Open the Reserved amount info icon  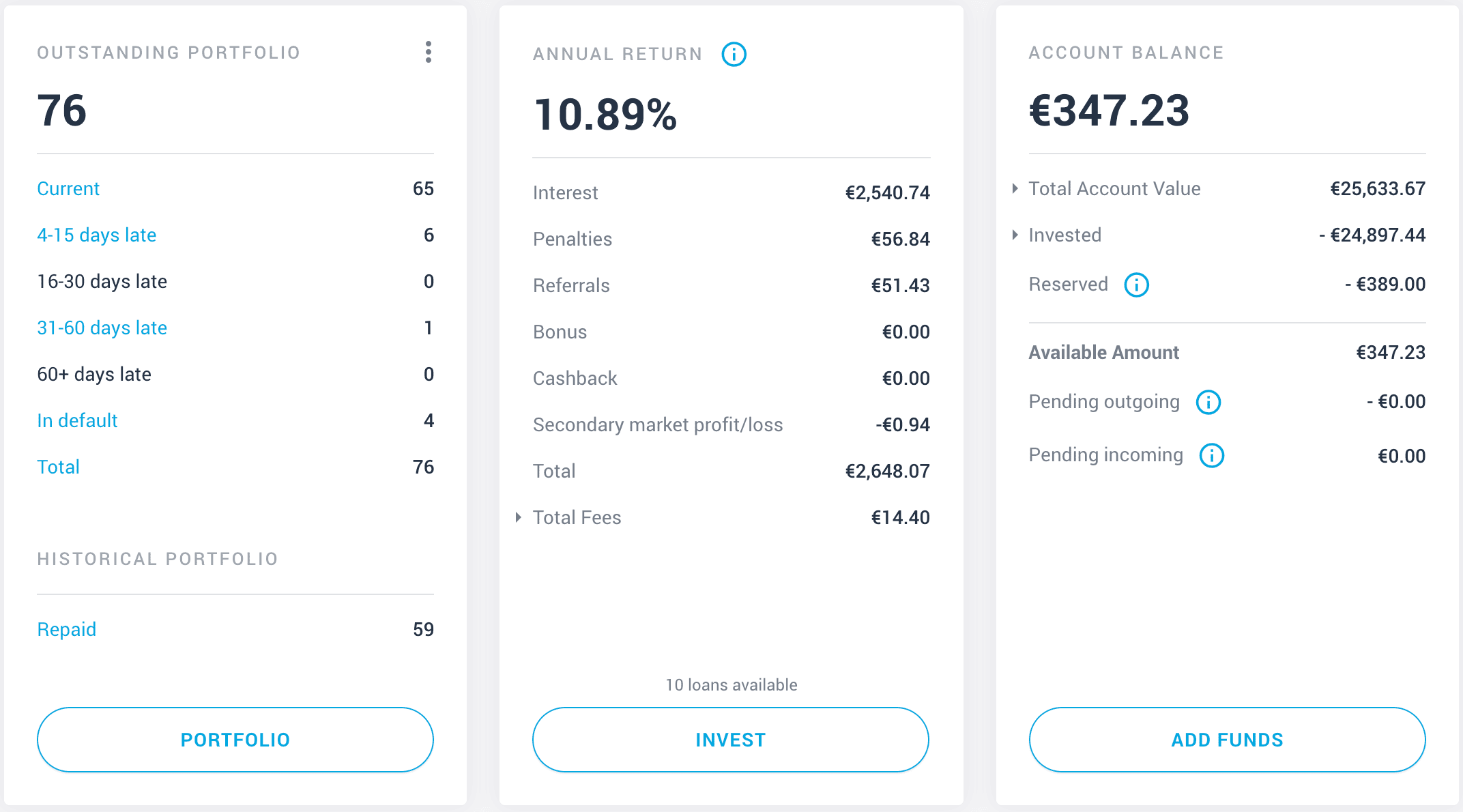click(x=1137, y=285)
